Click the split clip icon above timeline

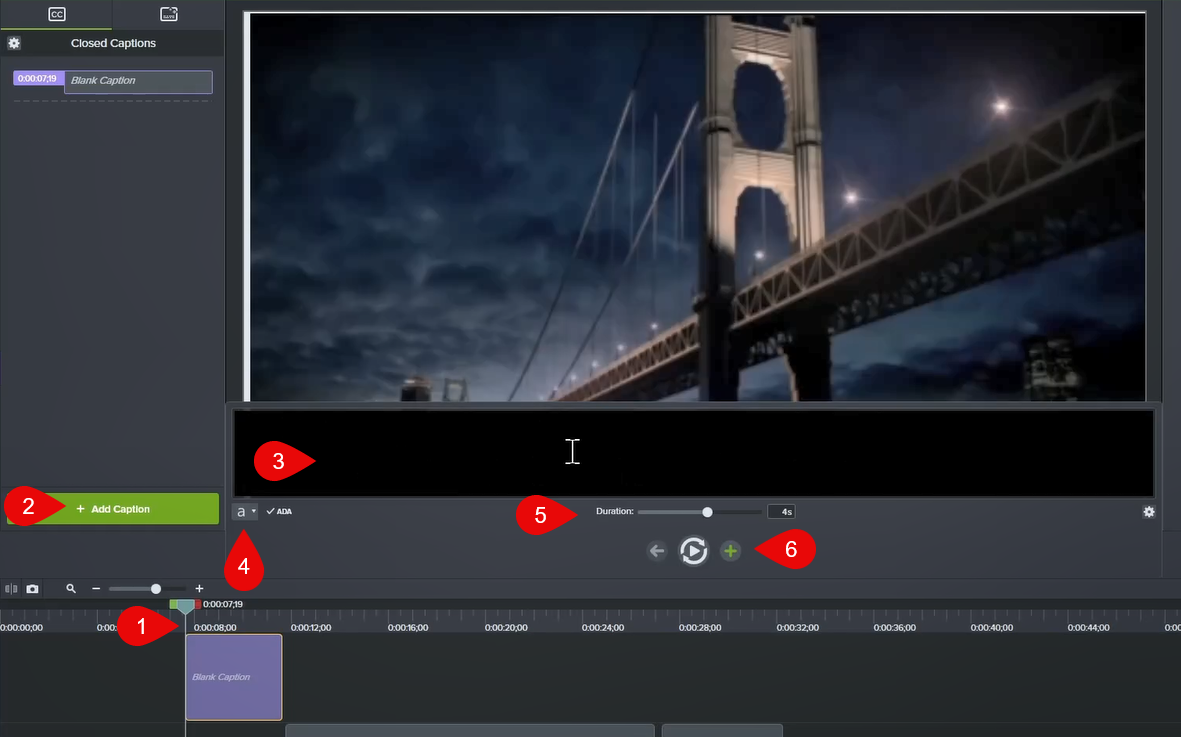pos(12,589)
